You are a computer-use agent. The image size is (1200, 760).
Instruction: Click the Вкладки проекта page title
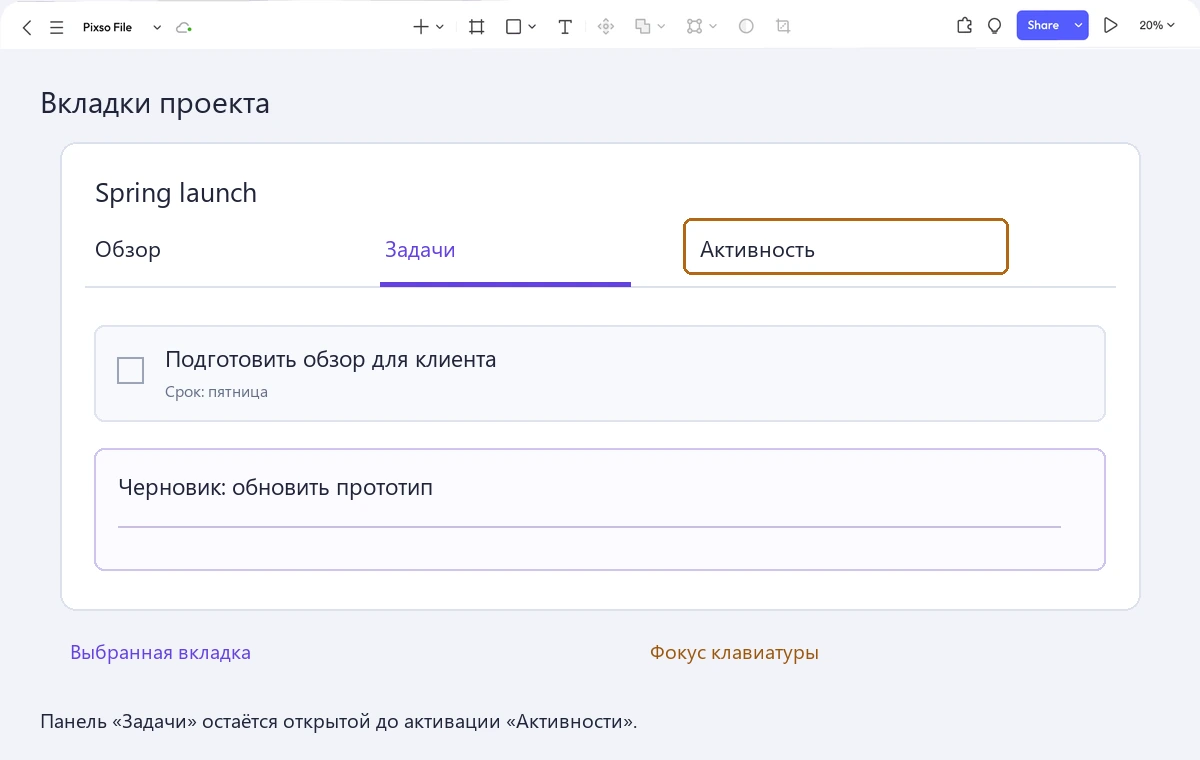(155, 103)
